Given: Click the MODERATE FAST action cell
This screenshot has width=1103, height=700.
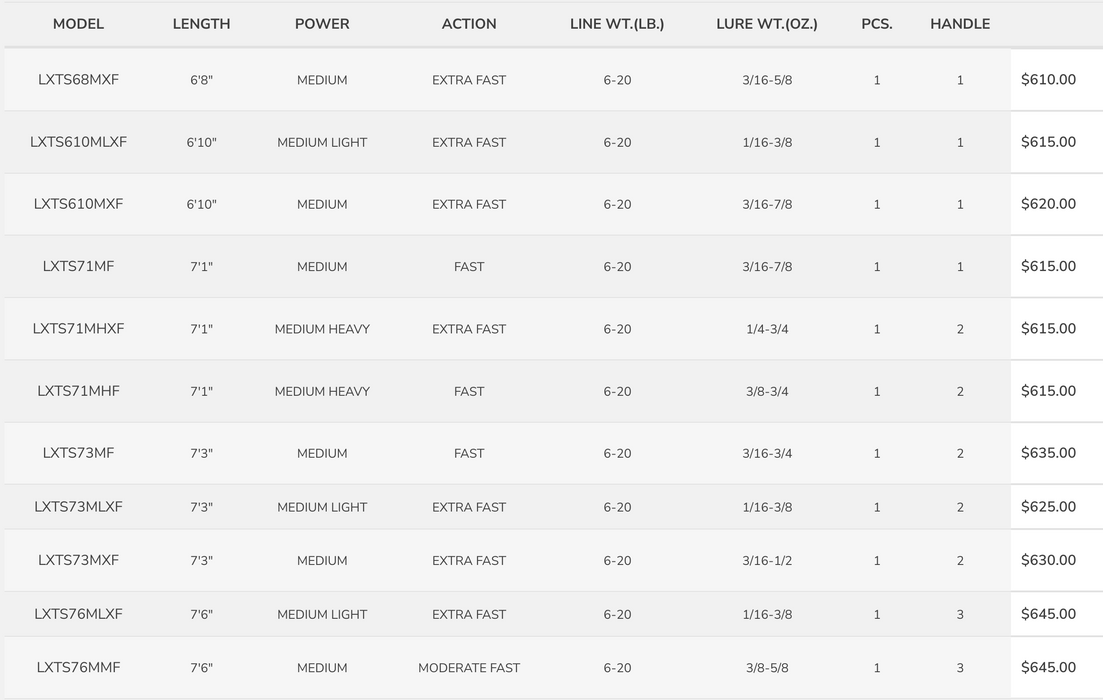Looking at the screenshot, I should pyautogui.click(x=469, y=668).
